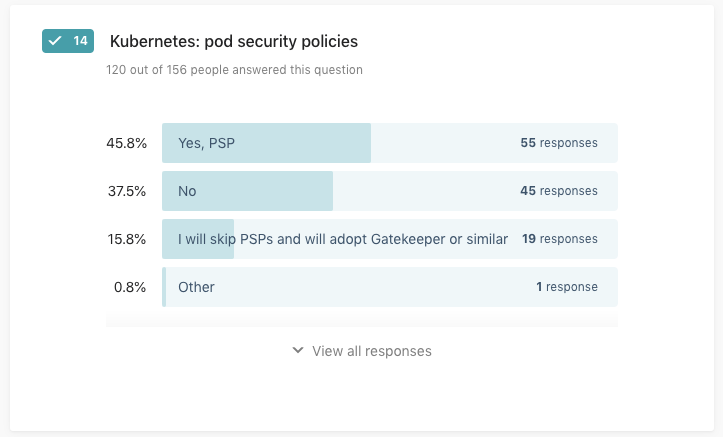Viewport: 723px width, 437px height.
Task: Expand 'View all responses' text link
Action: click(372, 351)
